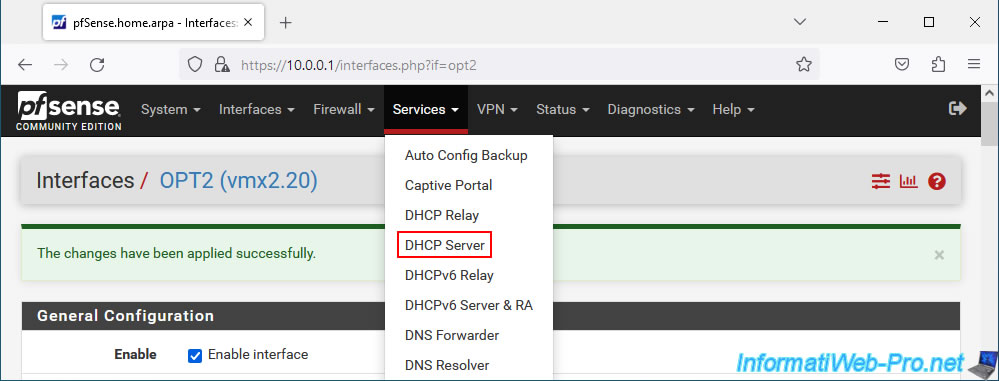
Task: Click the browser Forward arrow
Action: [61, 64]
